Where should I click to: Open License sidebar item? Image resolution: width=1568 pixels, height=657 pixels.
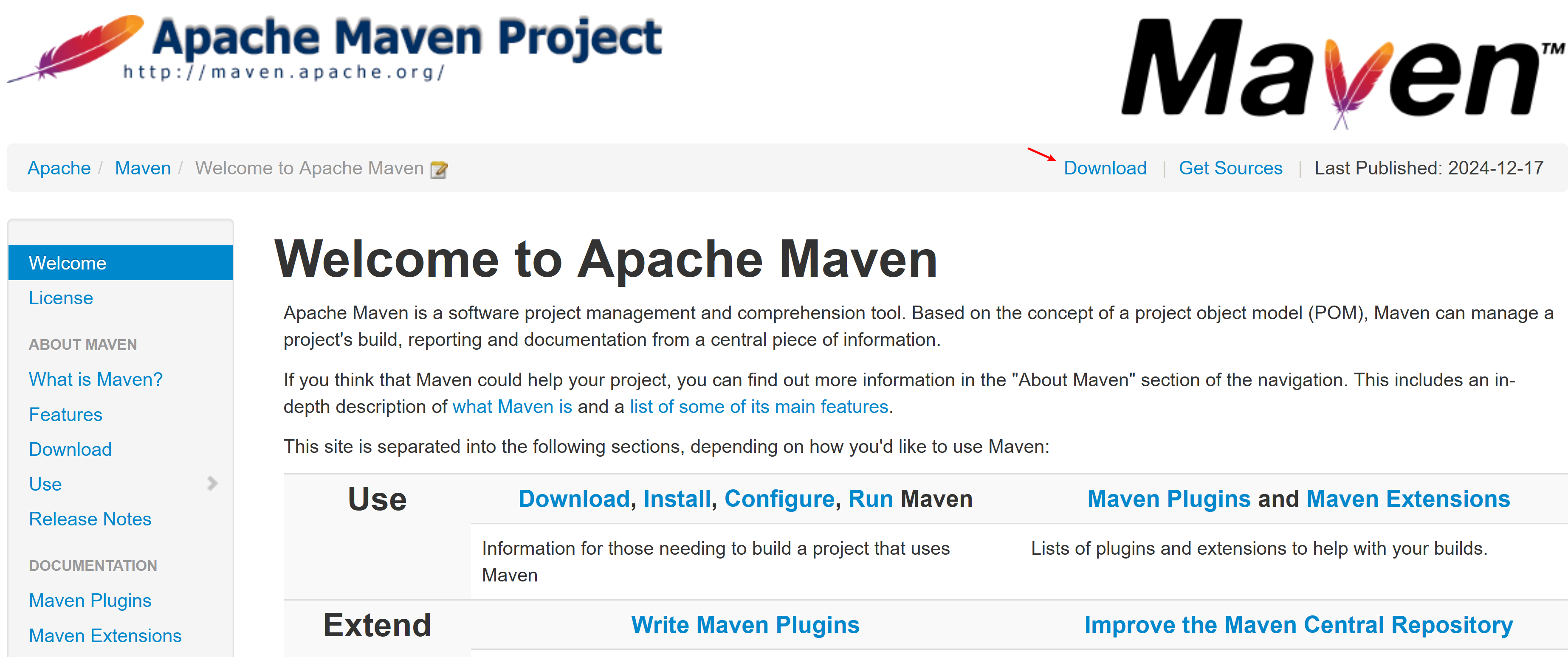pyautogui.click(x=61, y=298)
